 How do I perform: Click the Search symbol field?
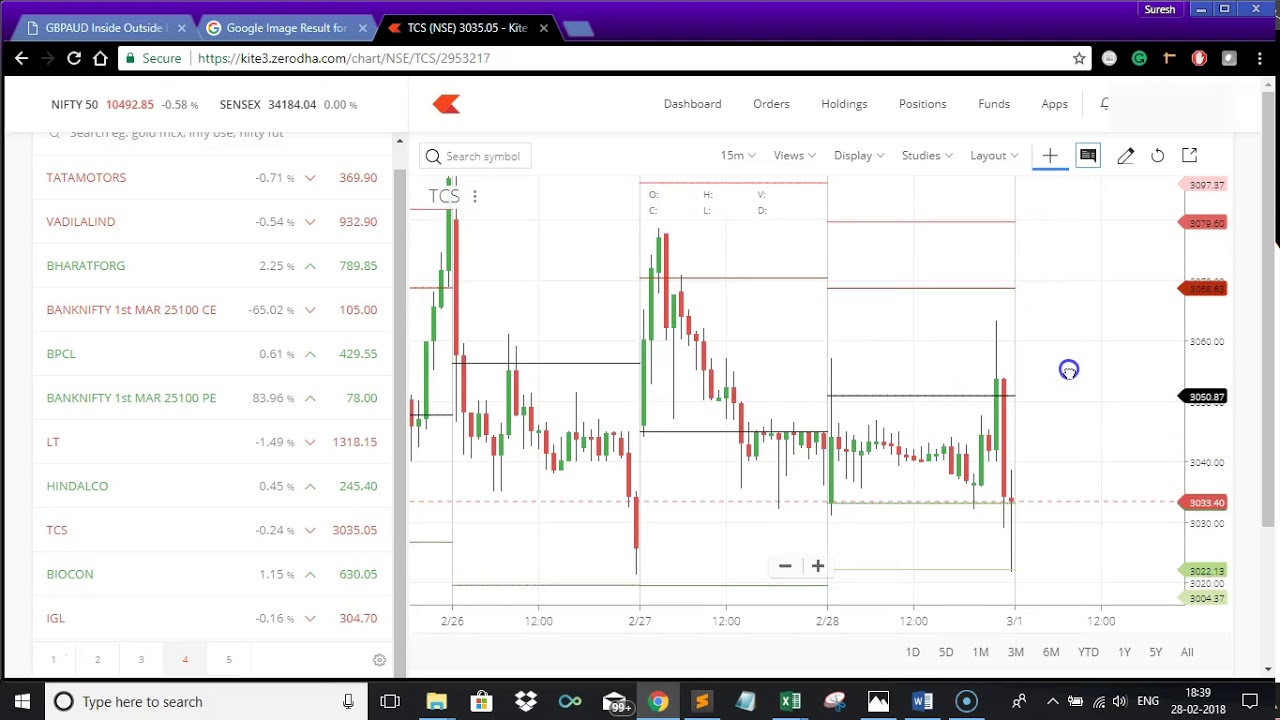click(x=476, y=156)
